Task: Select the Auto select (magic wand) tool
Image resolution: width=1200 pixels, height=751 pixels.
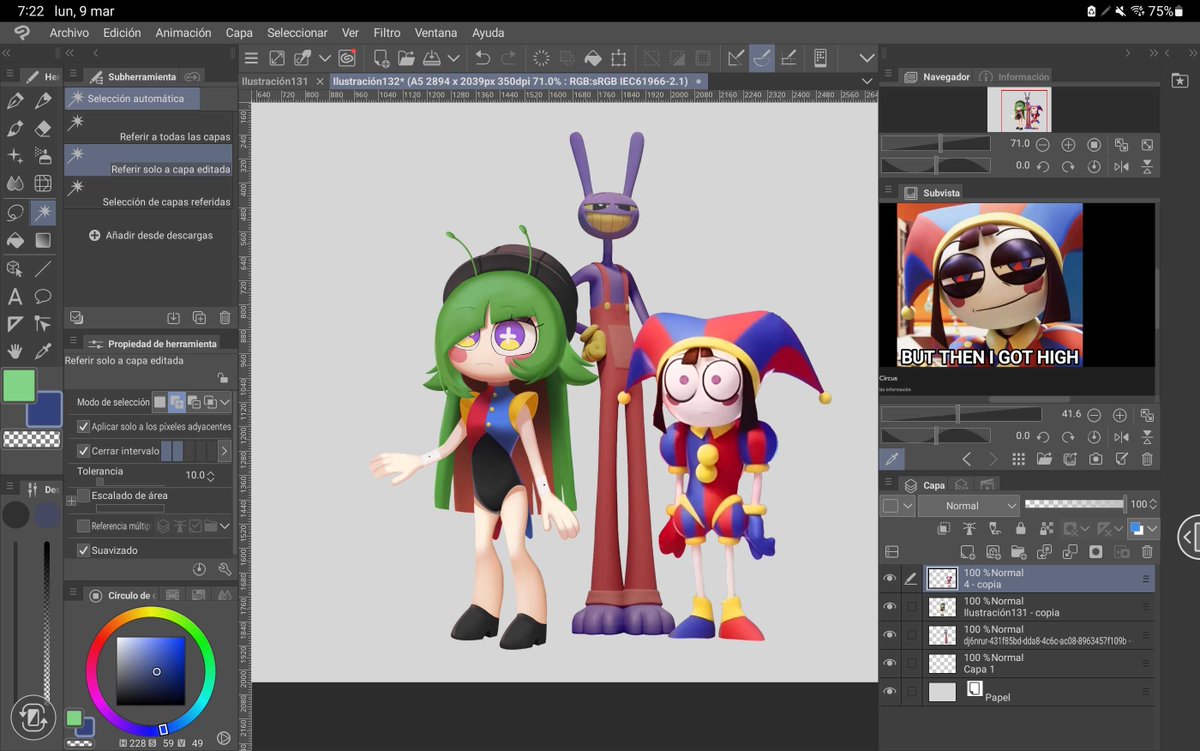Action: point(43,212)
